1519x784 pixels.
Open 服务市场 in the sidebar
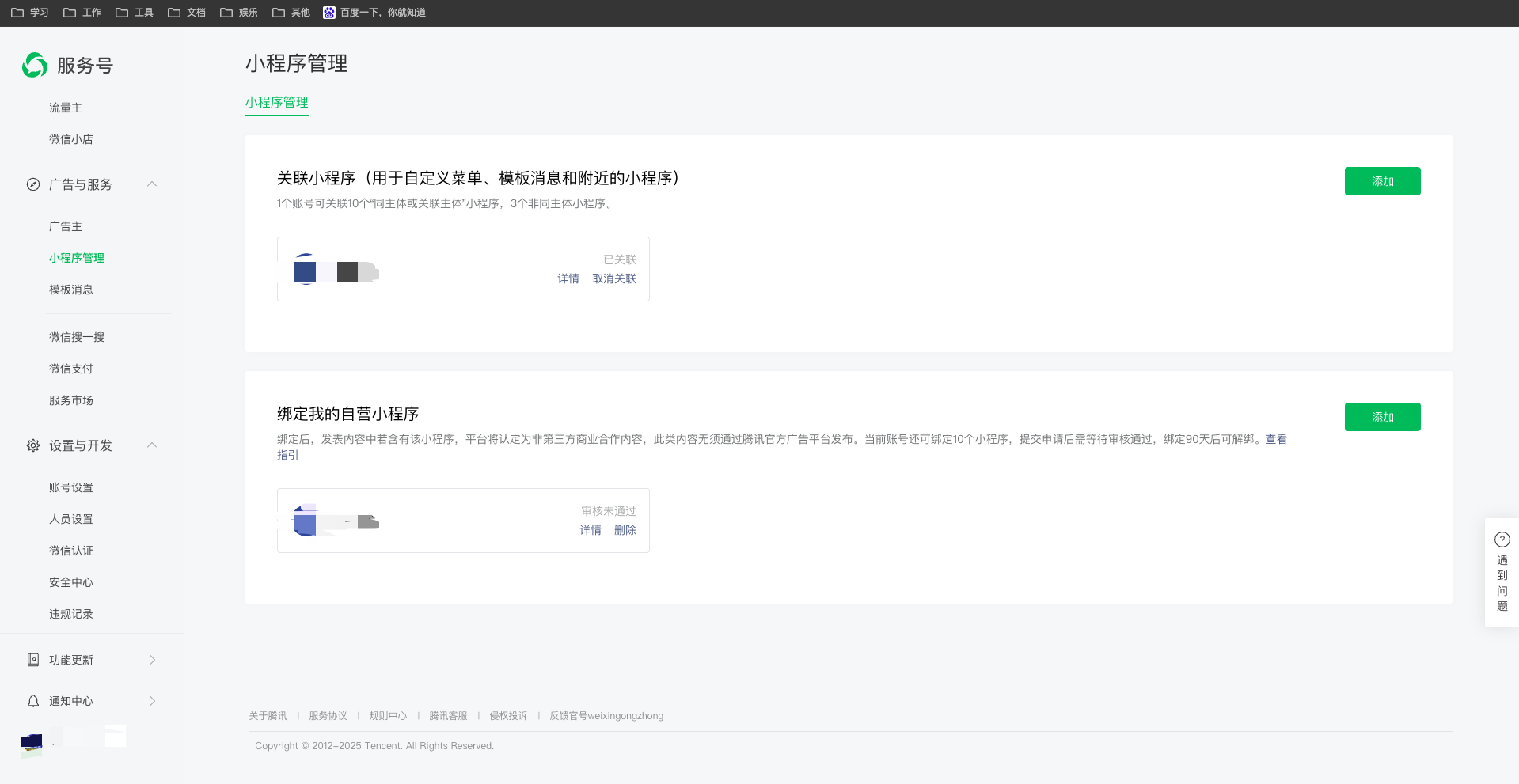point(71,400)
